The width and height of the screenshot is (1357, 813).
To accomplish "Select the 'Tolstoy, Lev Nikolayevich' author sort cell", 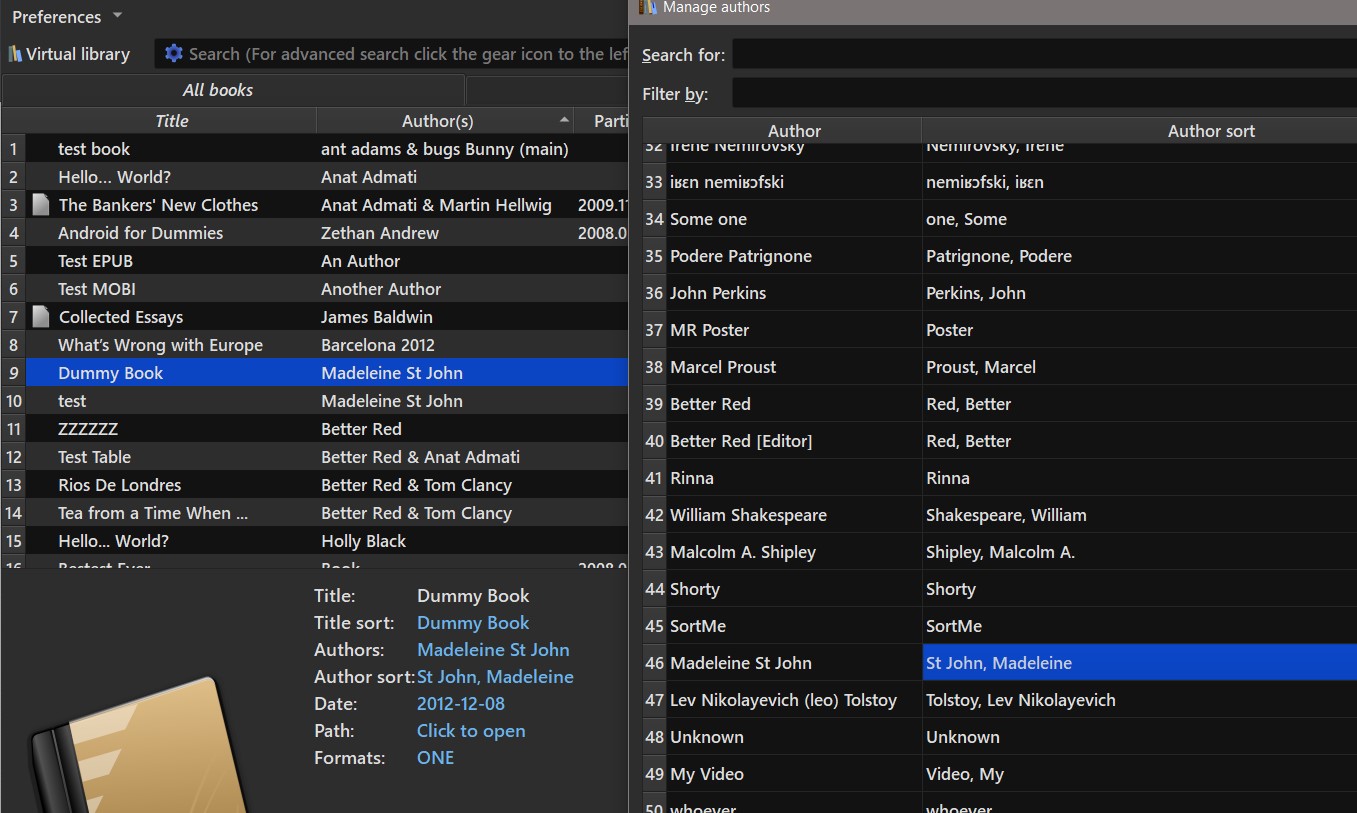I will 1020,700.
